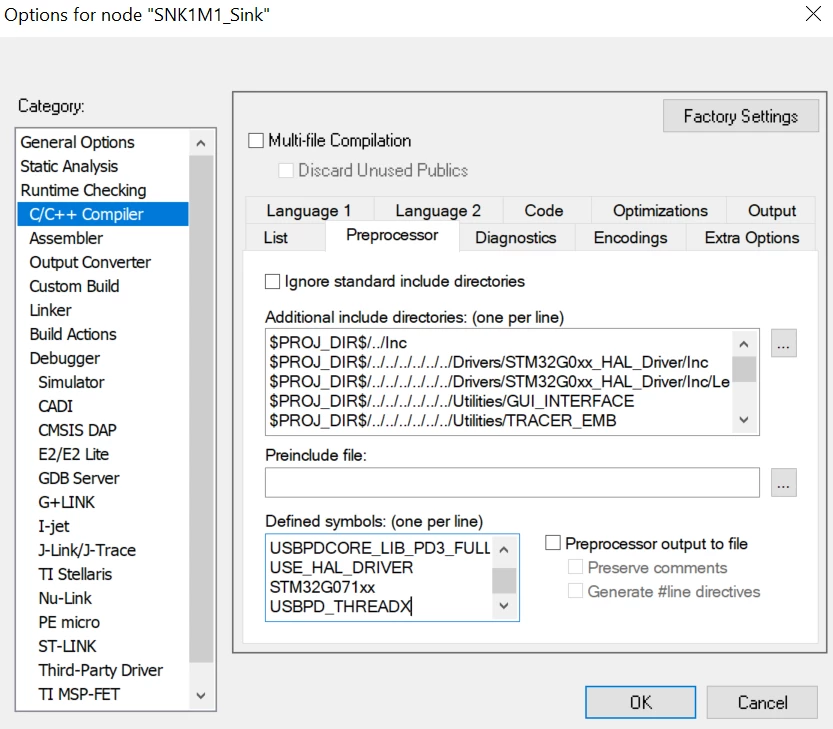Select ST-LINK debugger category

coord(67,646)
